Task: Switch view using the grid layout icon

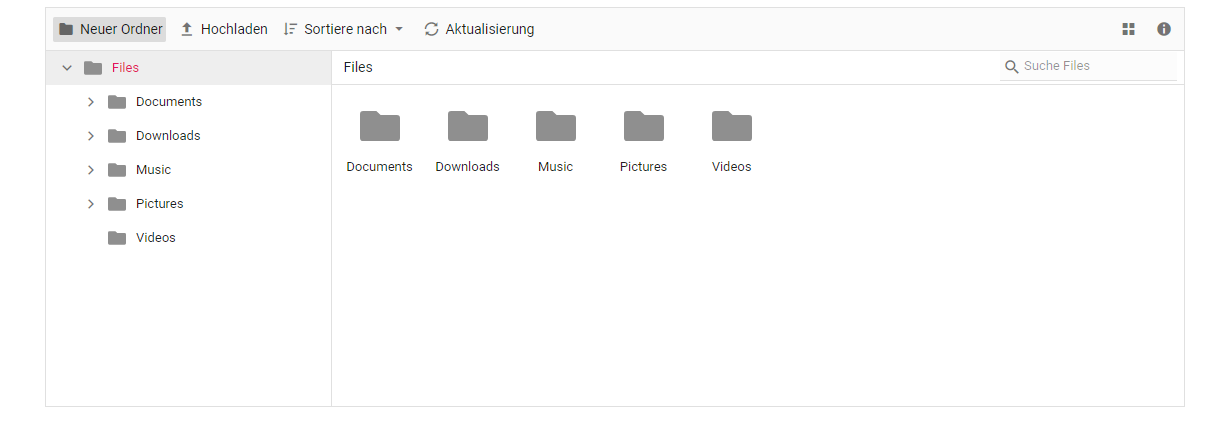Action: pyautogui.click(x=1129, y=29)
